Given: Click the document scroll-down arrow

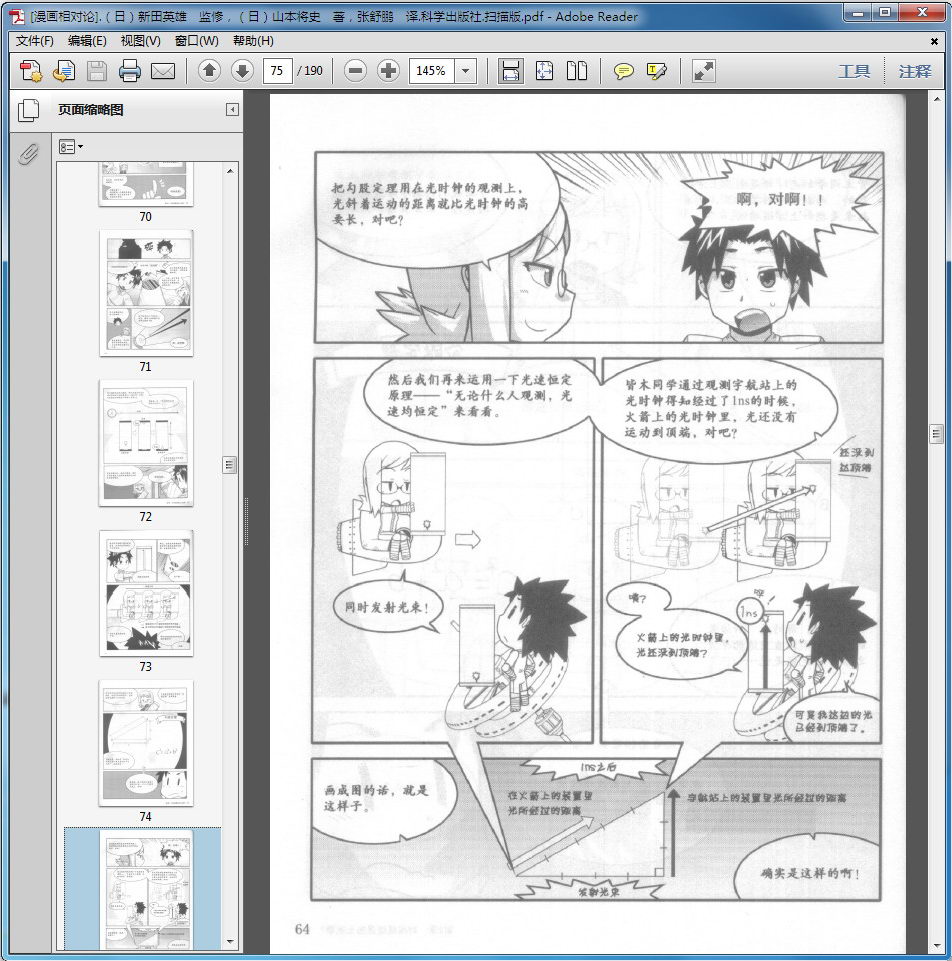Looking at the screenshot, I should (936, 946).
